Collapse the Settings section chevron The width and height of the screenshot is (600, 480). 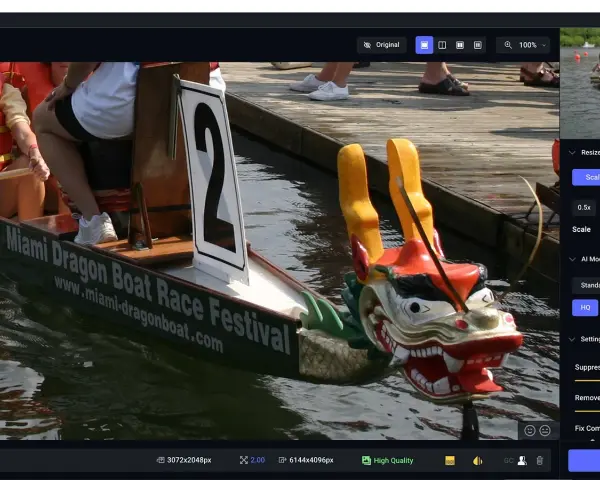click(572, 339)
